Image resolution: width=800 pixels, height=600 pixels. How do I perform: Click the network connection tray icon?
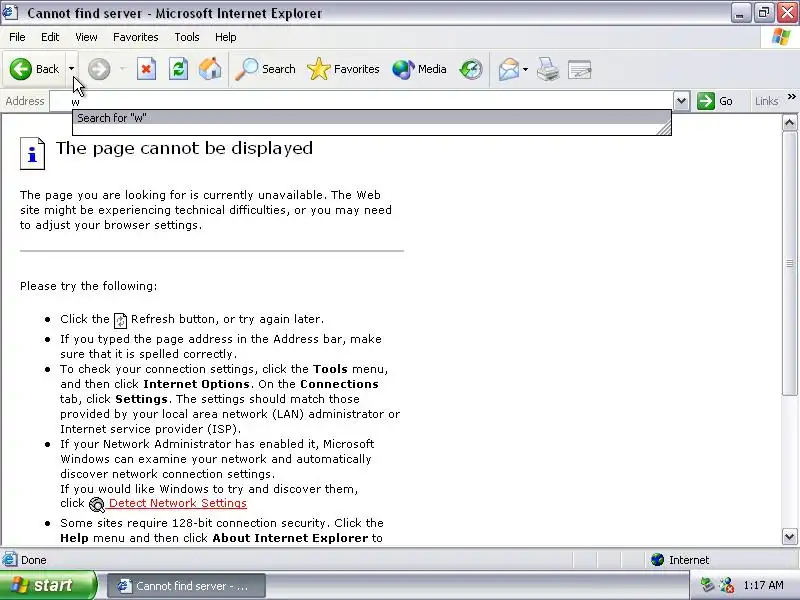coord(707,585)
